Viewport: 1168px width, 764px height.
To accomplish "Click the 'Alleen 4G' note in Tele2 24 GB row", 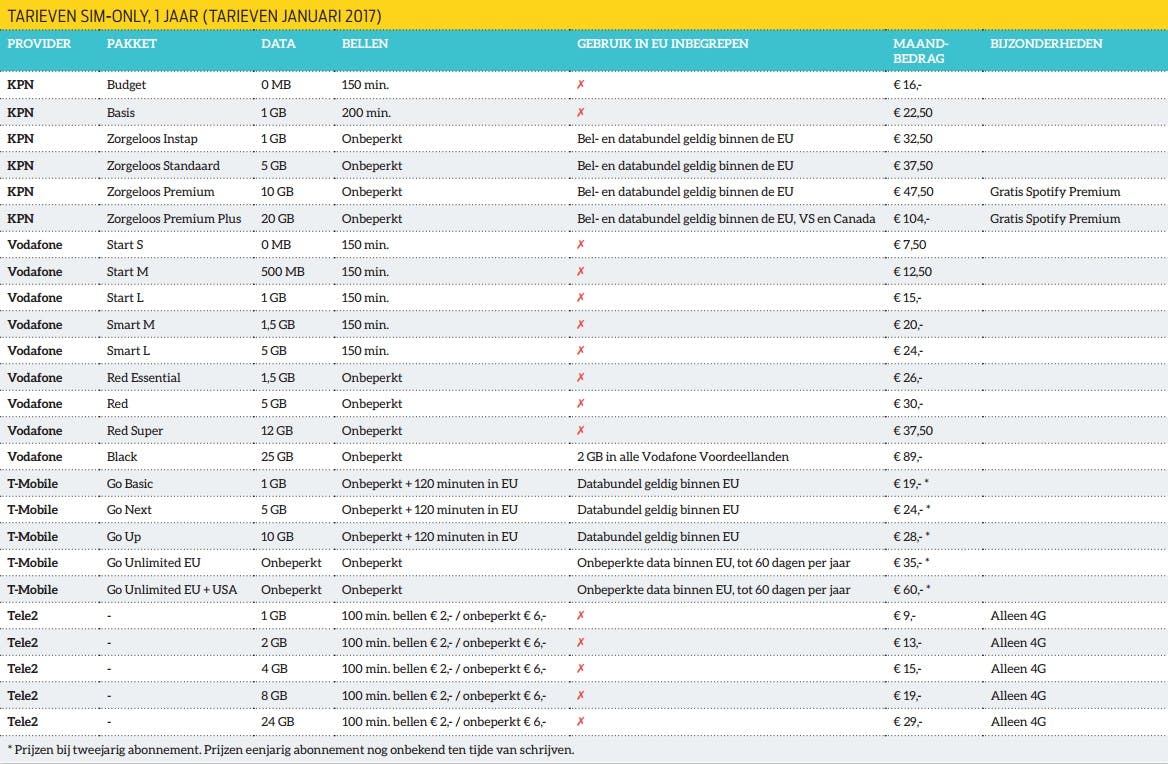I will point(1018,722).
